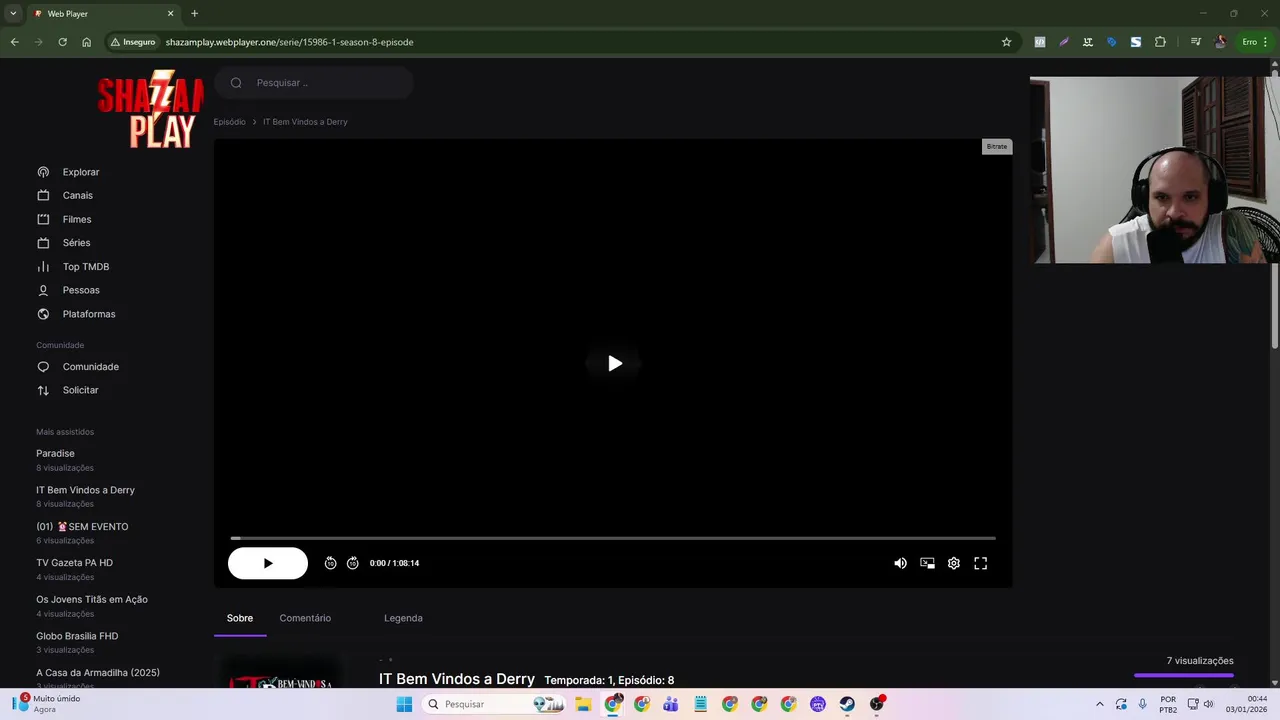
Task: Click IT Bem Vindos a Derry breadcrumb
Action: pos(305,122)
